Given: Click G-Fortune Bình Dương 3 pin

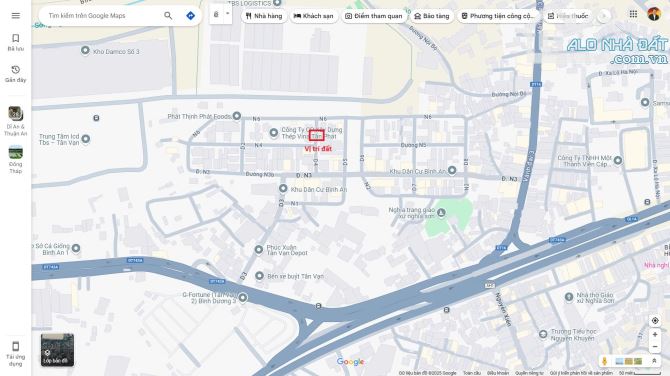Looking at the screenshot, I should [243, 297].
